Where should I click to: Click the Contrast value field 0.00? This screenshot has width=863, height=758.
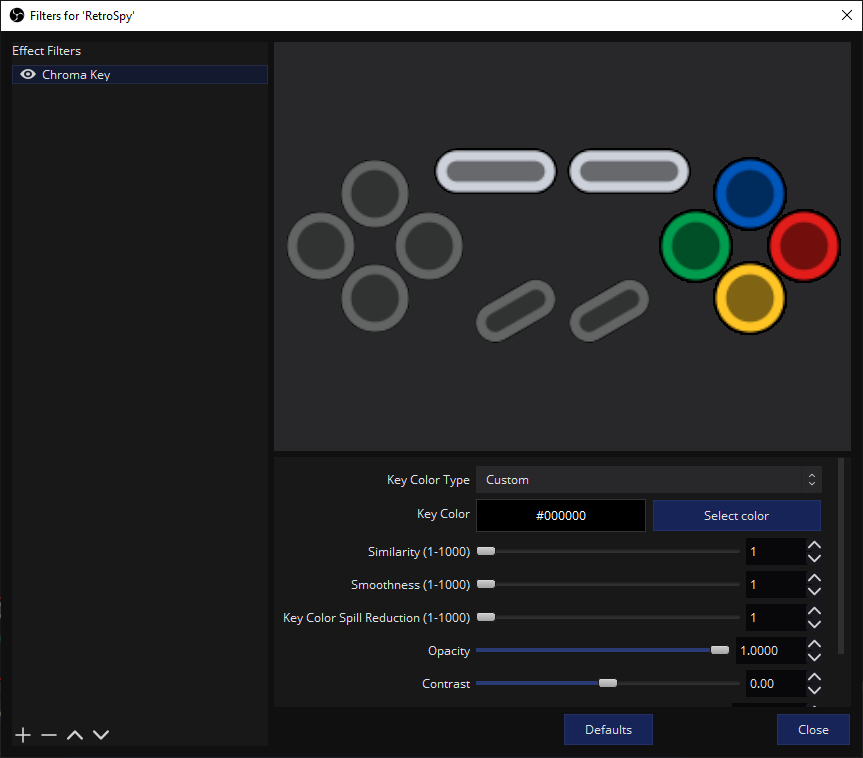tap(775, 683)
